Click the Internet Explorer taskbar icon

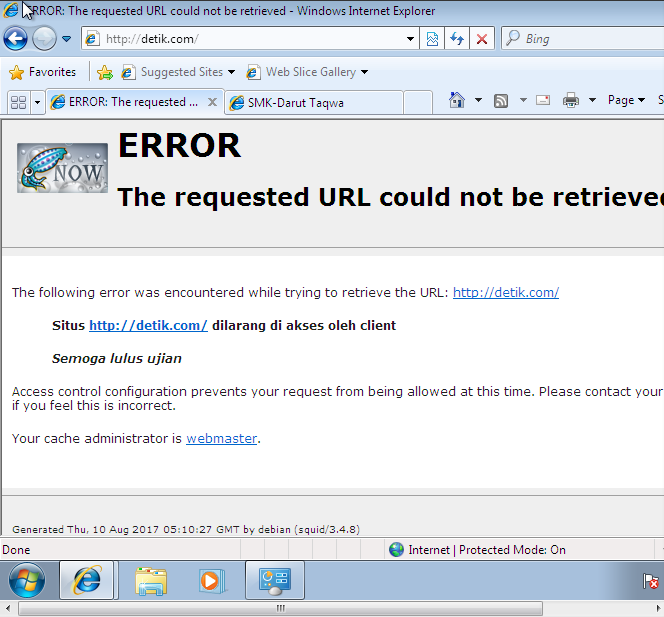(x=87, y=580)
